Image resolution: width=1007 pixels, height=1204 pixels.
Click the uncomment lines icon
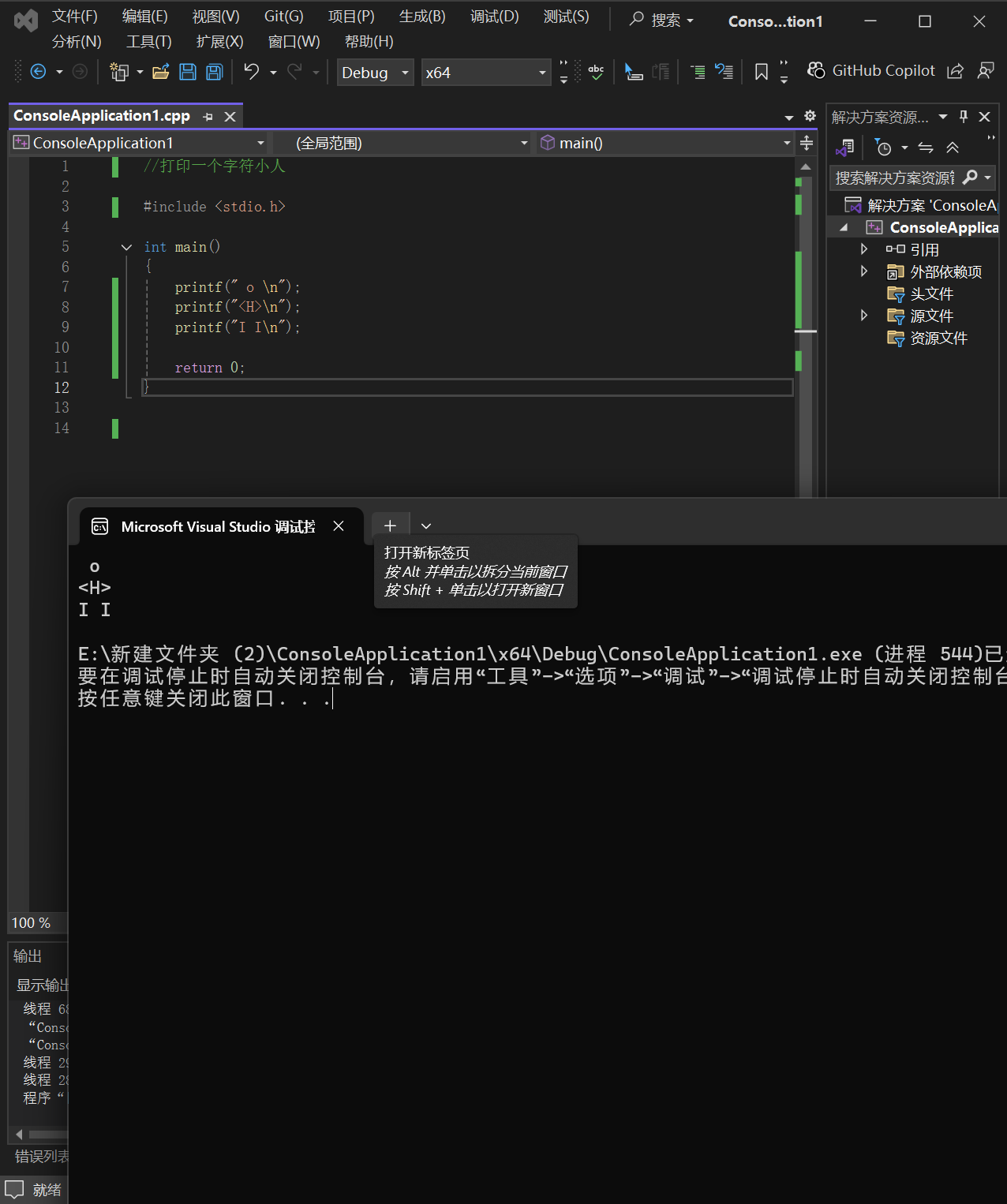[x=724, y=72]
